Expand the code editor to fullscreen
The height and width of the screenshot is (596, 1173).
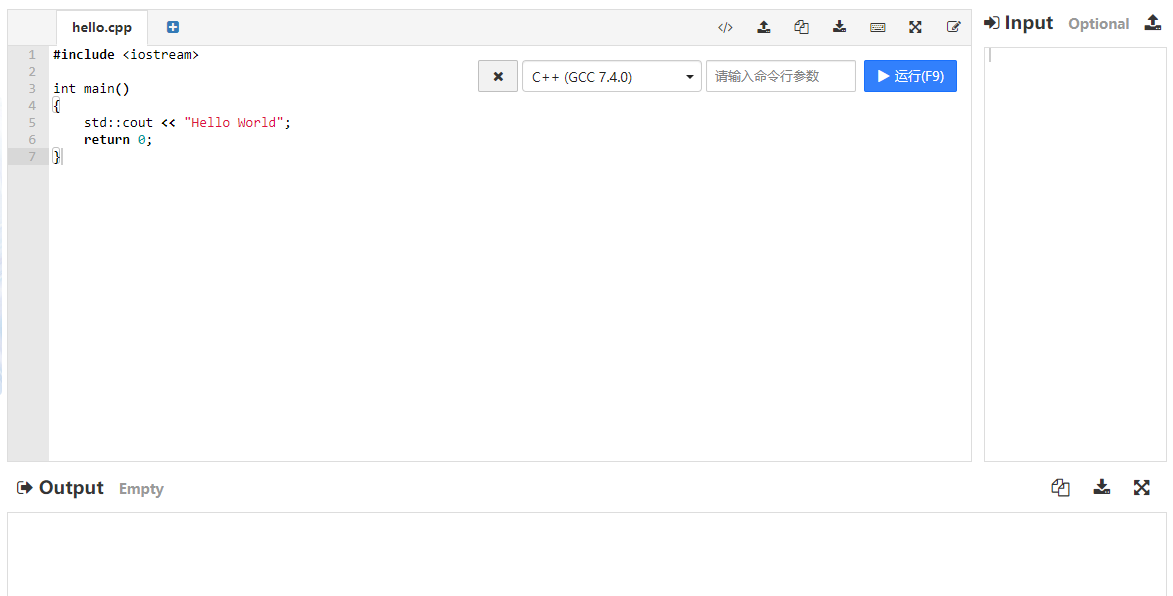pyautogui.click(x=915, y=28)
